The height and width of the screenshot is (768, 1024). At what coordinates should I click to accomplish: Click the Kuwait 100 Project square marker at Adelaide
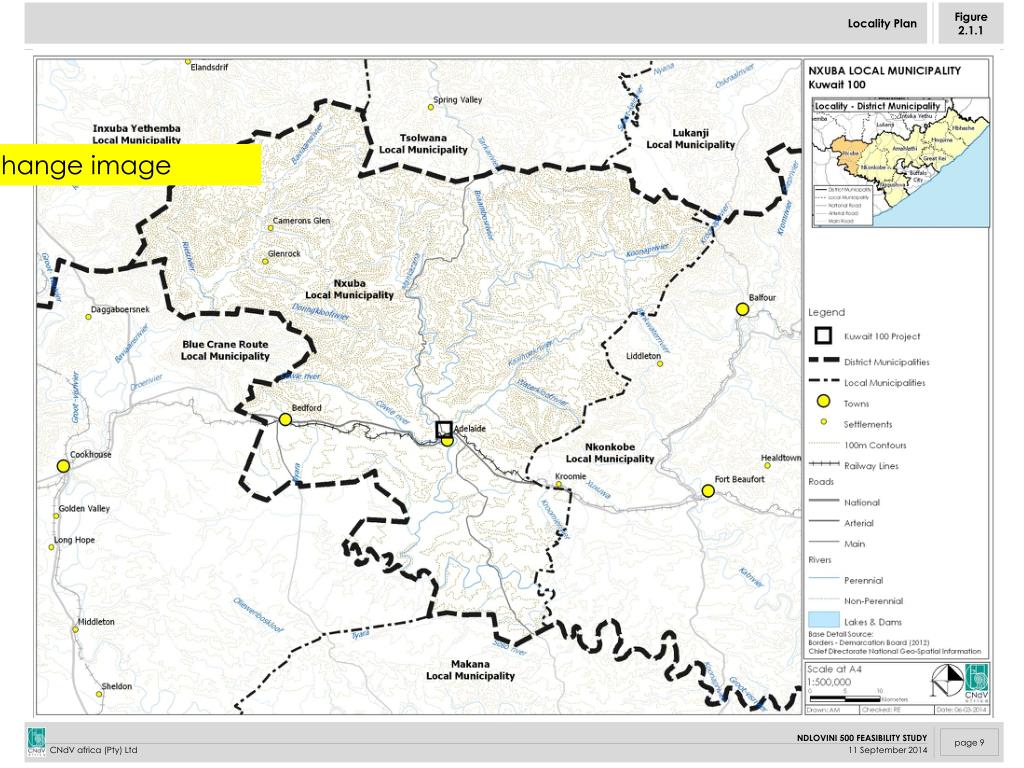444,429
